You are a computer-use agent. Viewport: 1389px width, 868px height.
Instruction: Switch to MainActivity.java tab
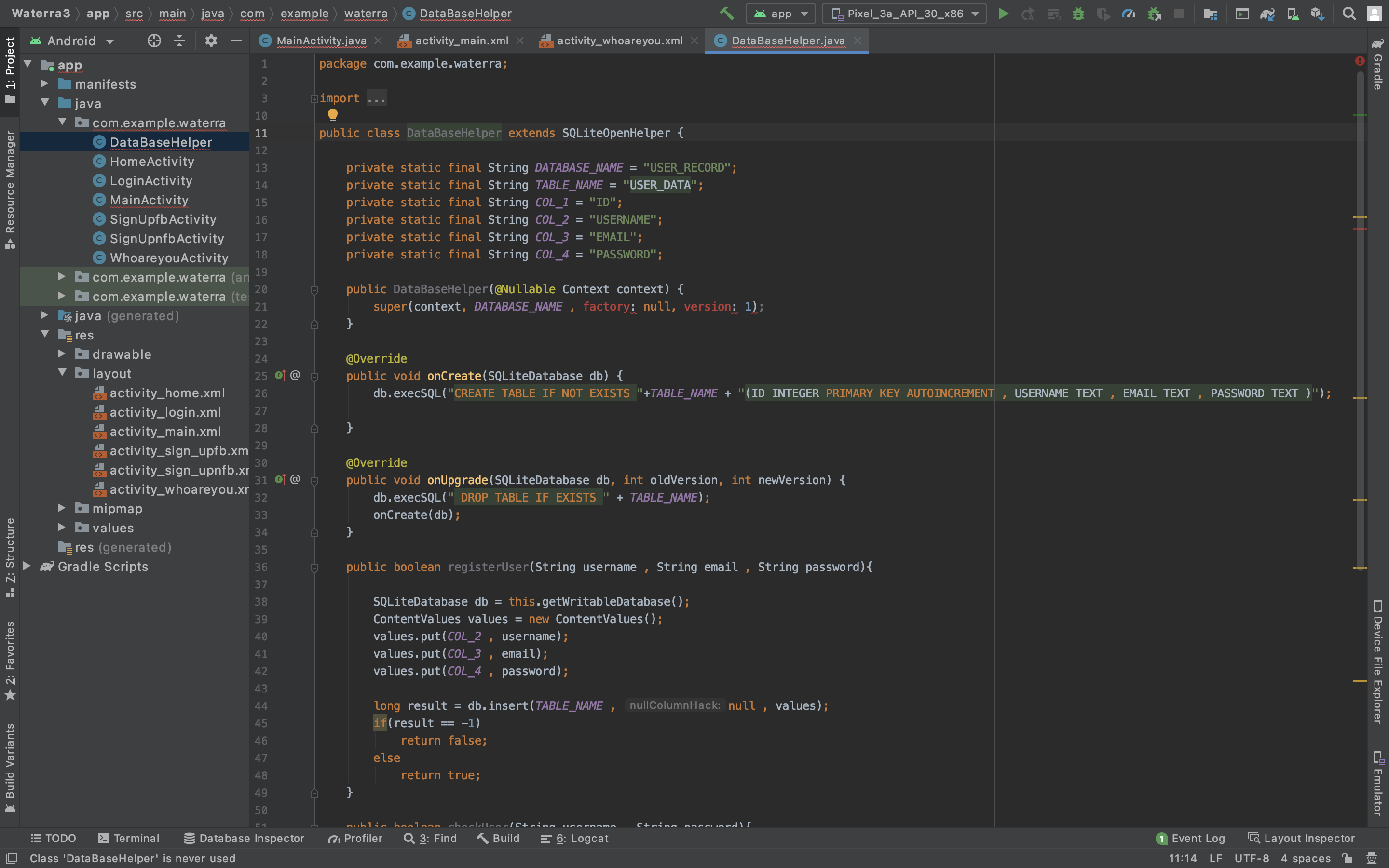click(x=320, y=41)
